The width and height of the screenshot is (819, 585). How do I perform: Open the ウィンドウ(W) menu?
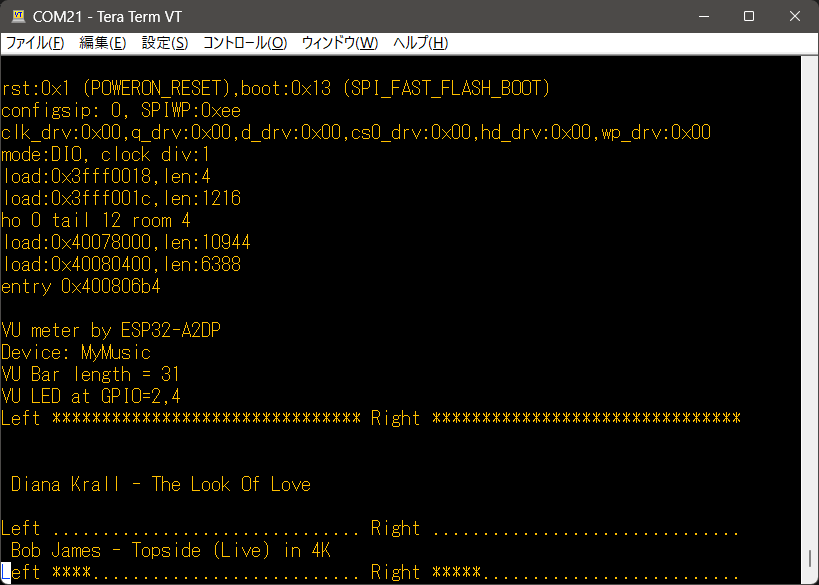(x=340, y=43)
